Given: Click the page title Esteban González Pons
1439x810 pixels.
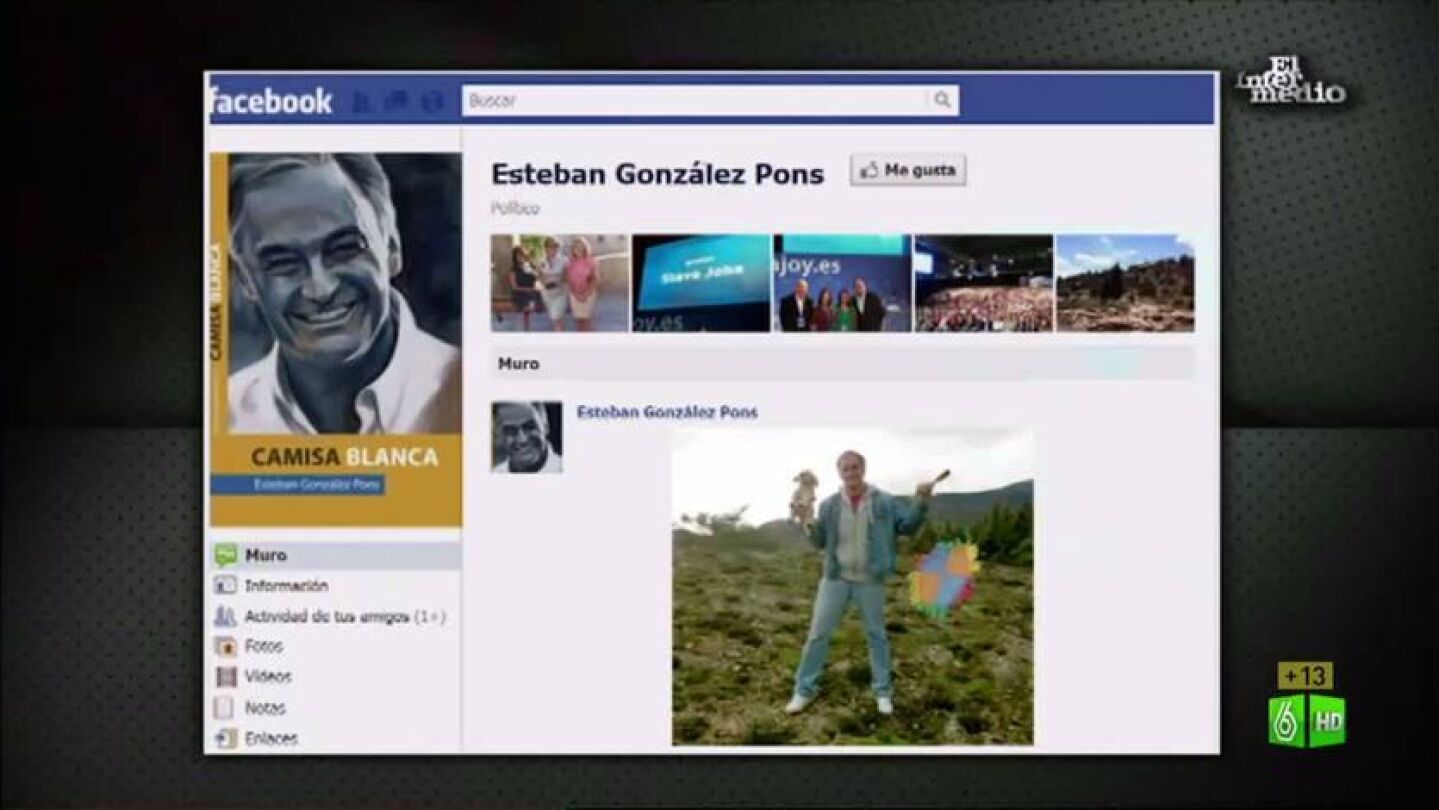Looking at the screenshot, I should pos(658,174).
